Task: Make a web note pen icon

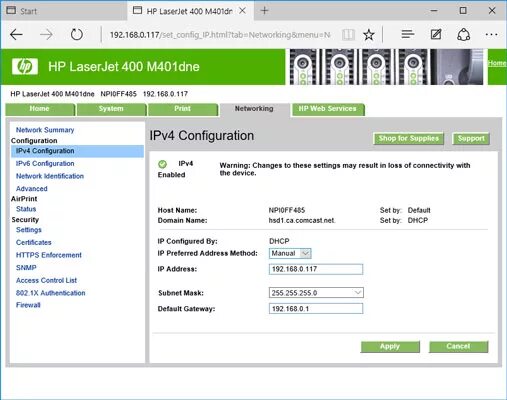Action: [436, 34]
